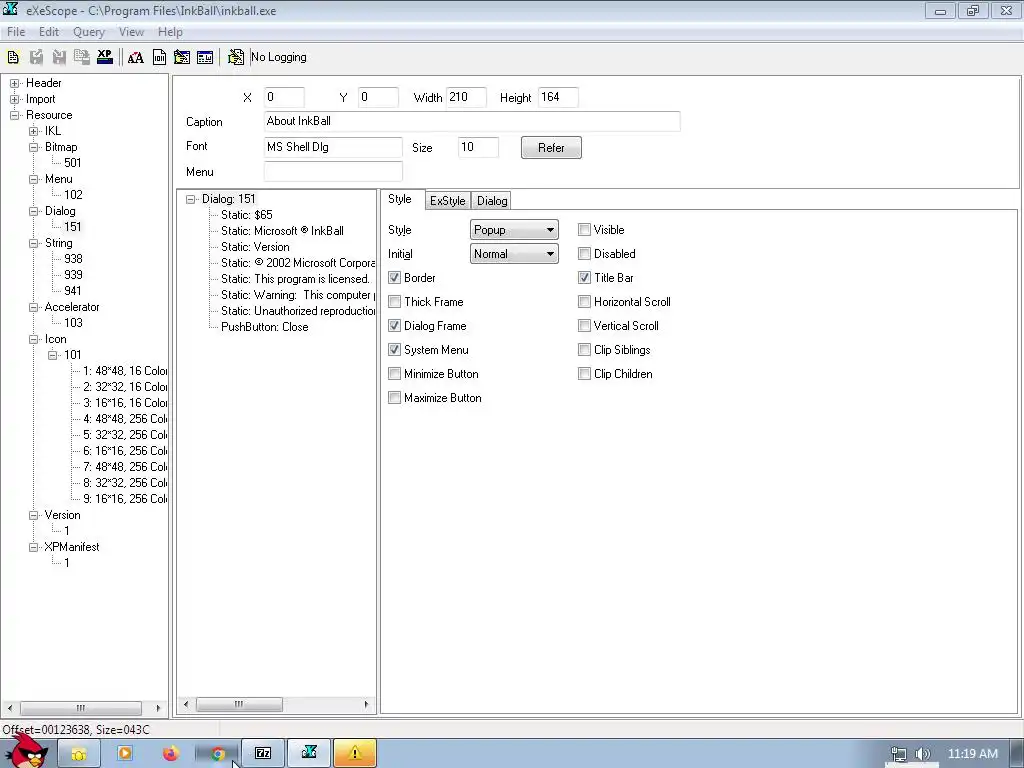Enable the Horizontal Scroll checkbox
The width and height of the screenshot is (1024, 768).
click(x=584, y=302)
